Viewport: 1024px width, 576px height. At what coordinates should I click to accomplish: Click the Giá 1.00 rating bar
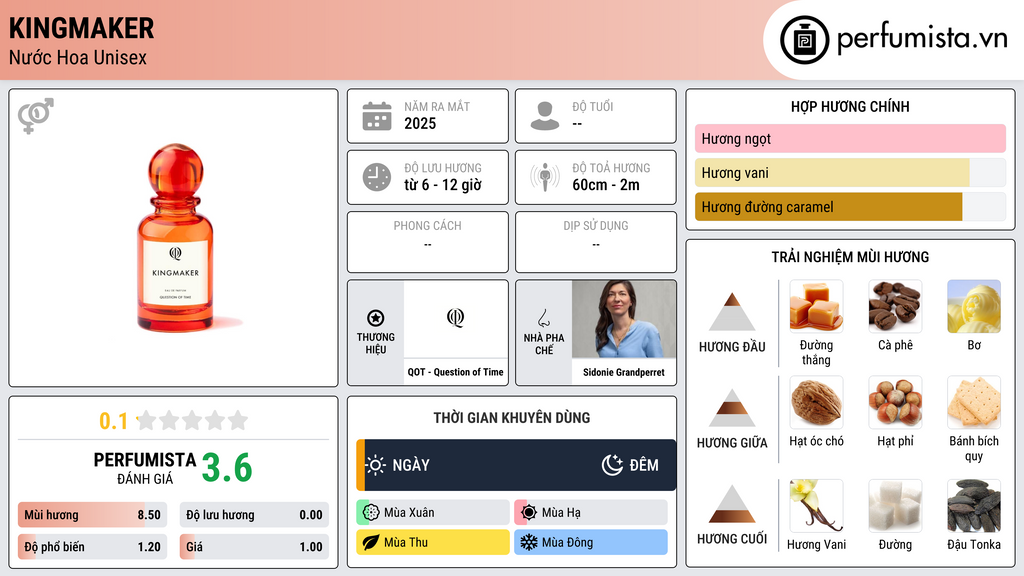(x=254, y=547)
